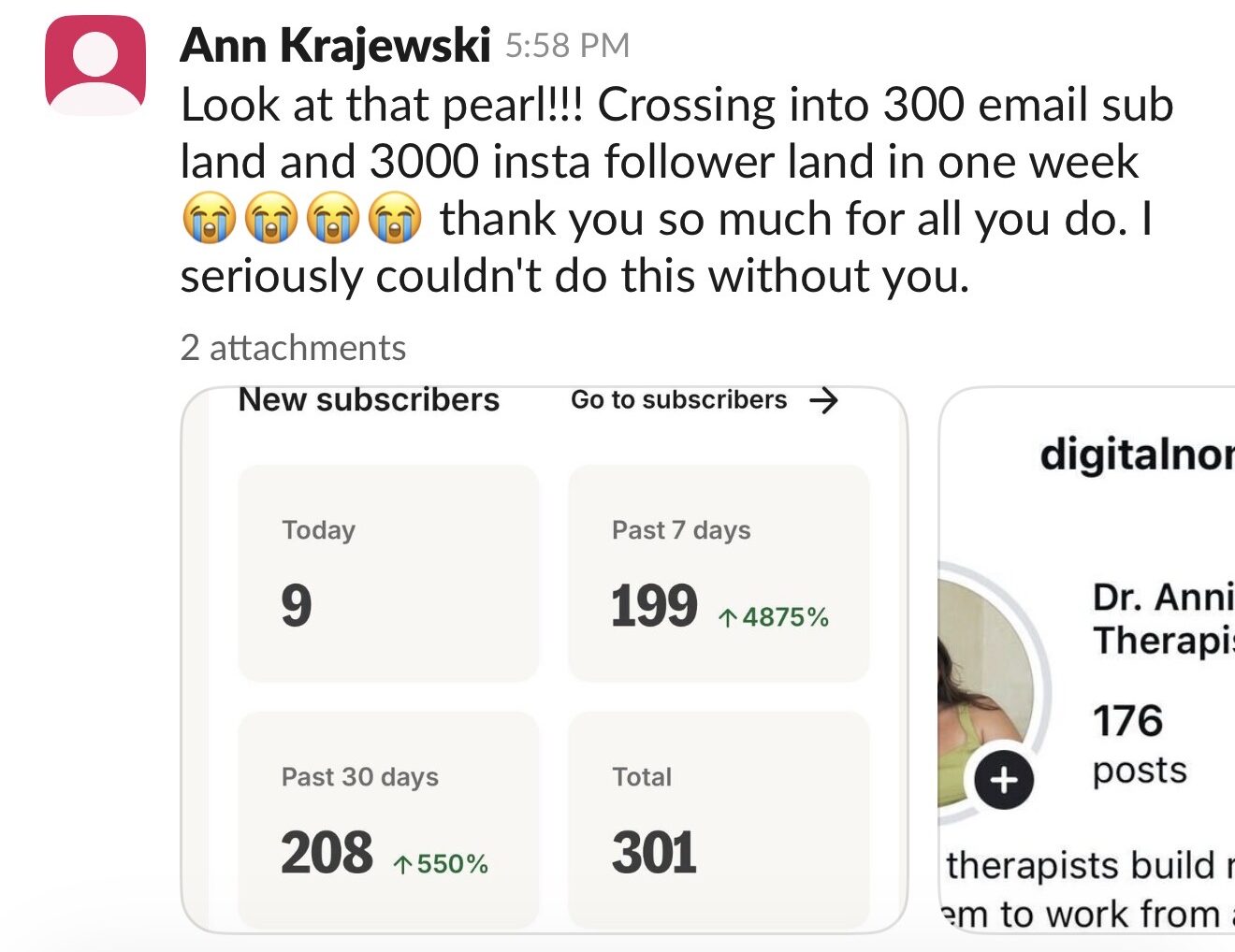
Task: Click the Dr. Anni profile name
Action: 1162,598
